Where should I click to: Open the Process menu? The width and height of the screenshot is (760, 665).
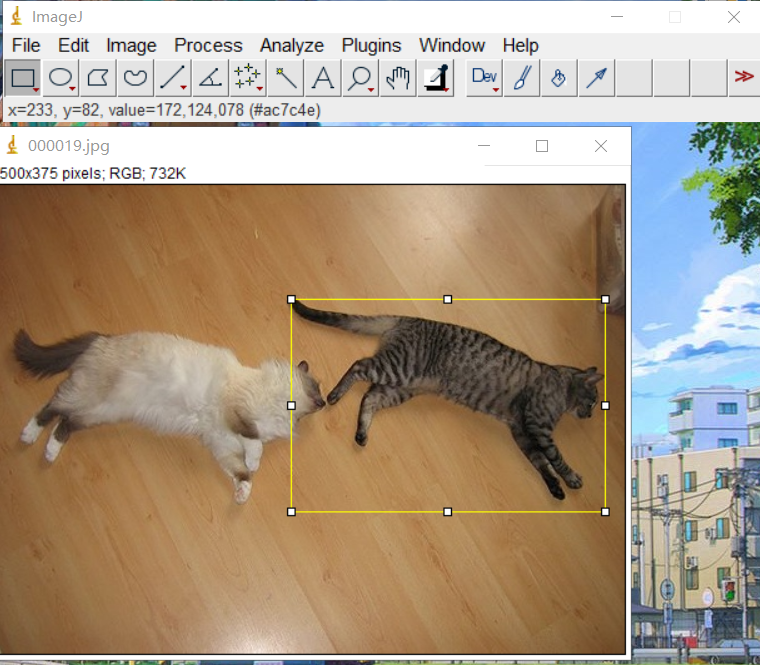pyautogui.click(x=208, y=46)
